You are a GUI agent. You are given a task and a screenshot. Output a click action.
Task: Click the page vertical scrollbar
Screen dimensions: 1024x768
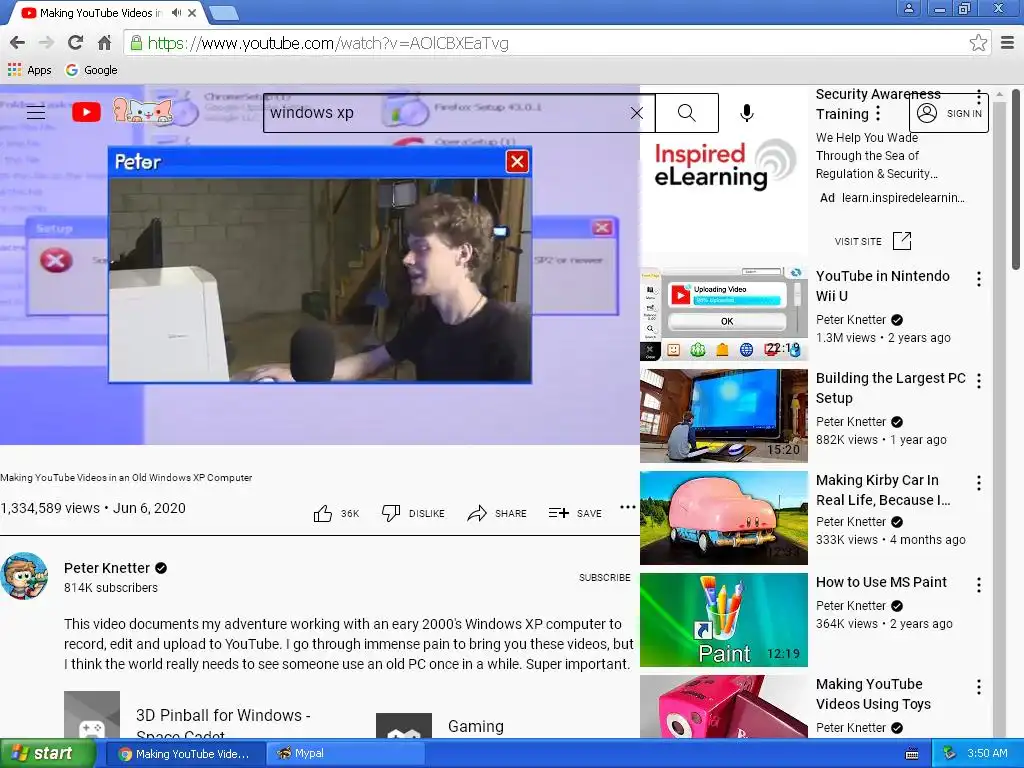click(x=1016, y=180)
